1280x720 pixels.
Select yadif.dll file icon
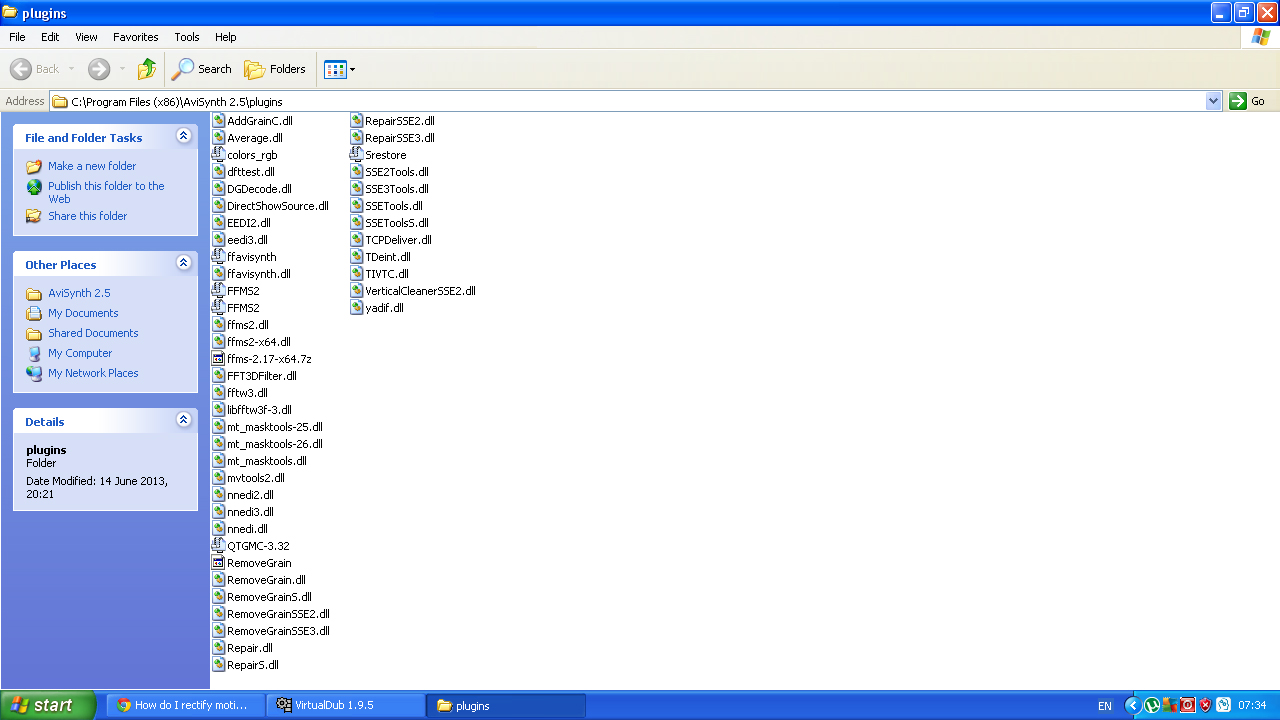356,308
